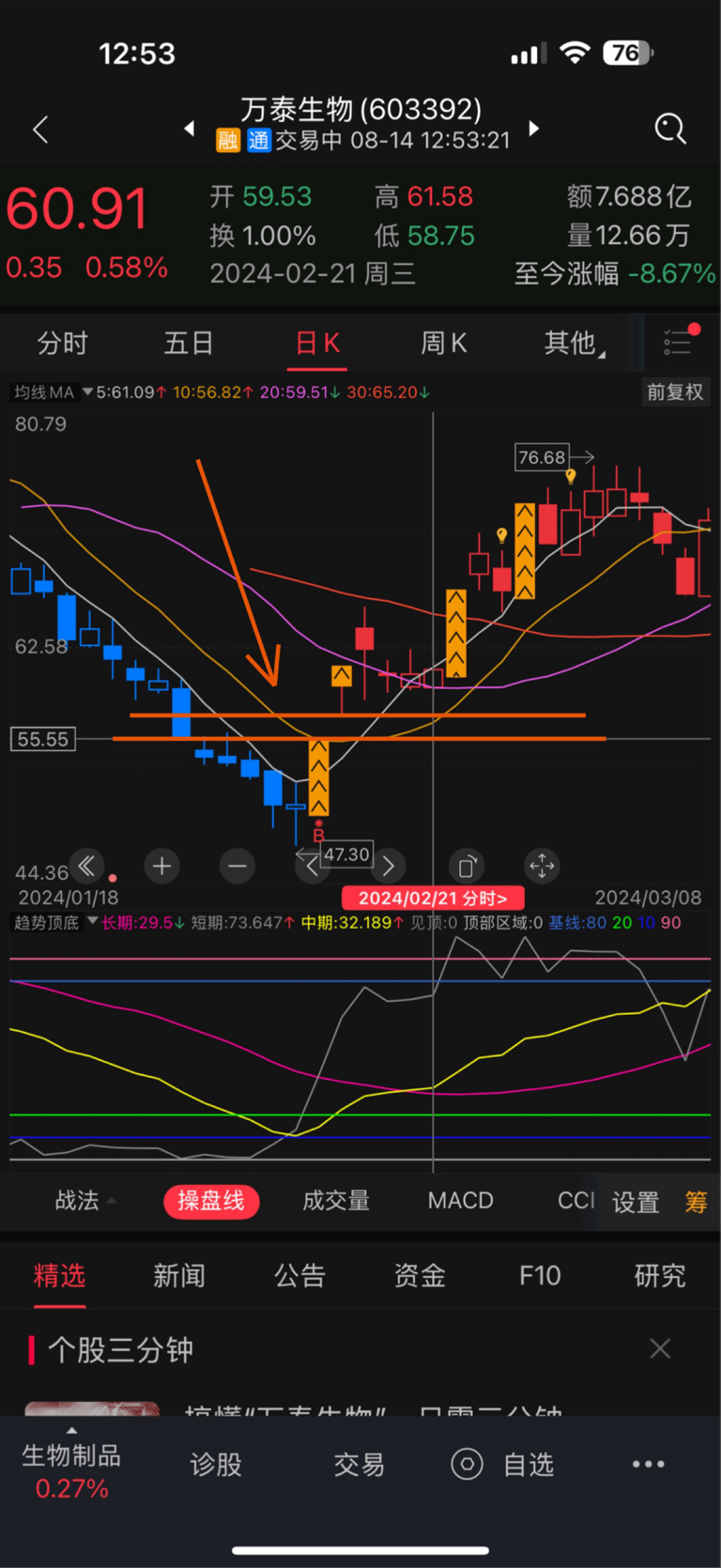This screenshot has width=722, height=1568.
Task: Tap the 通 Stock Connect badge
Action: click(x=258, y=141)
